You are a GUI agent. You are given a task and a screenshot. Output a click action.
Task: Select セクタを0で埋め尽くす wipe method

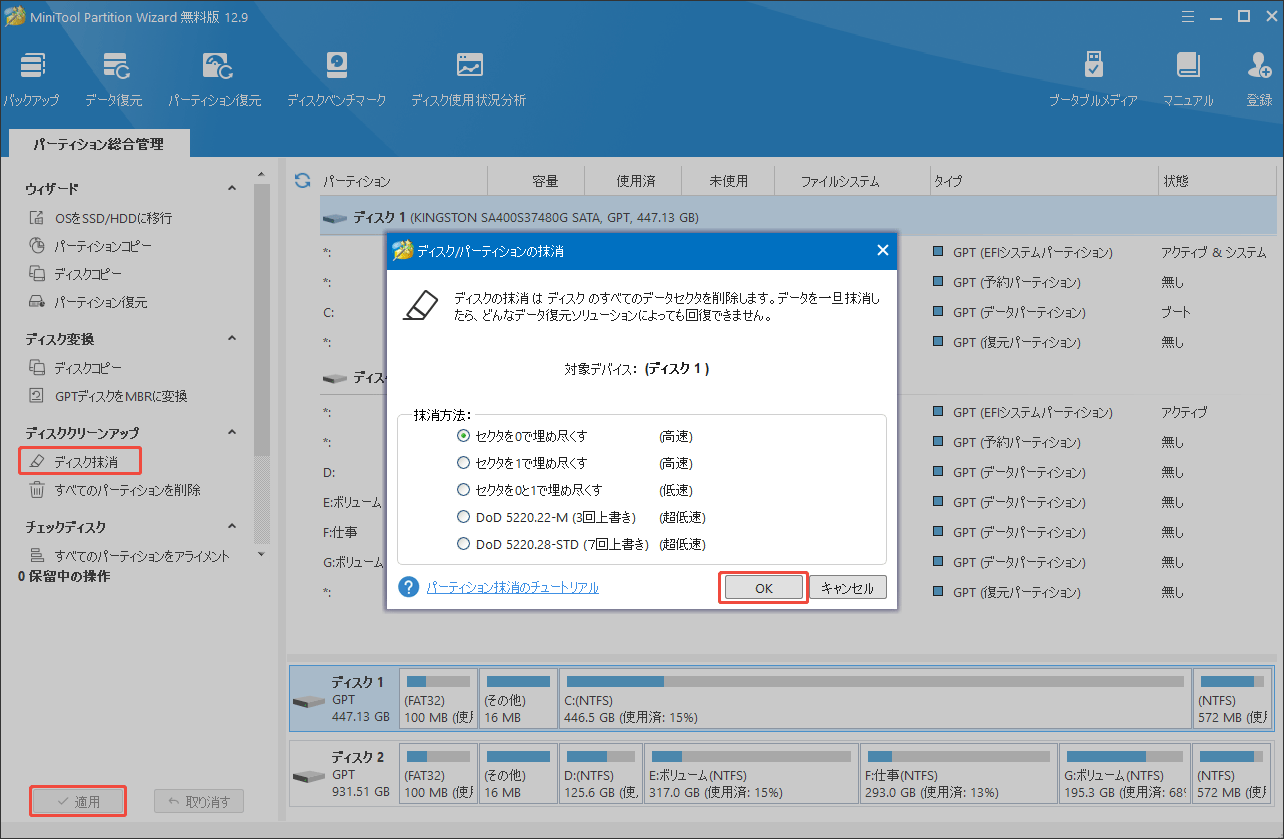463,436
